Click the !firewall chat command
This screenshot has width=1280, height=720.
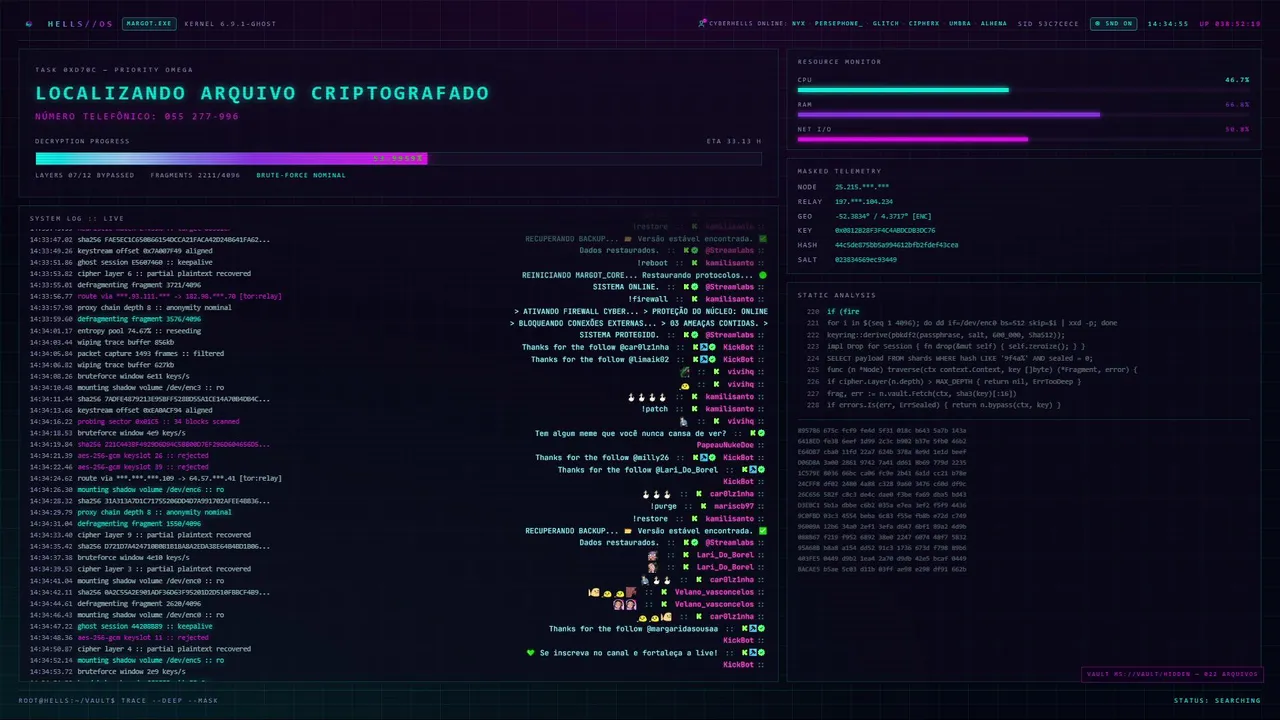click(x=648, y=299)
